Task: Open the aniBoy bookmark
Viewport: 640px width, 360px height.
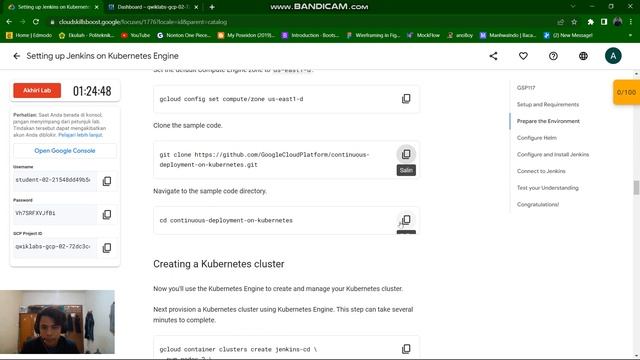Action: (460, 36)
